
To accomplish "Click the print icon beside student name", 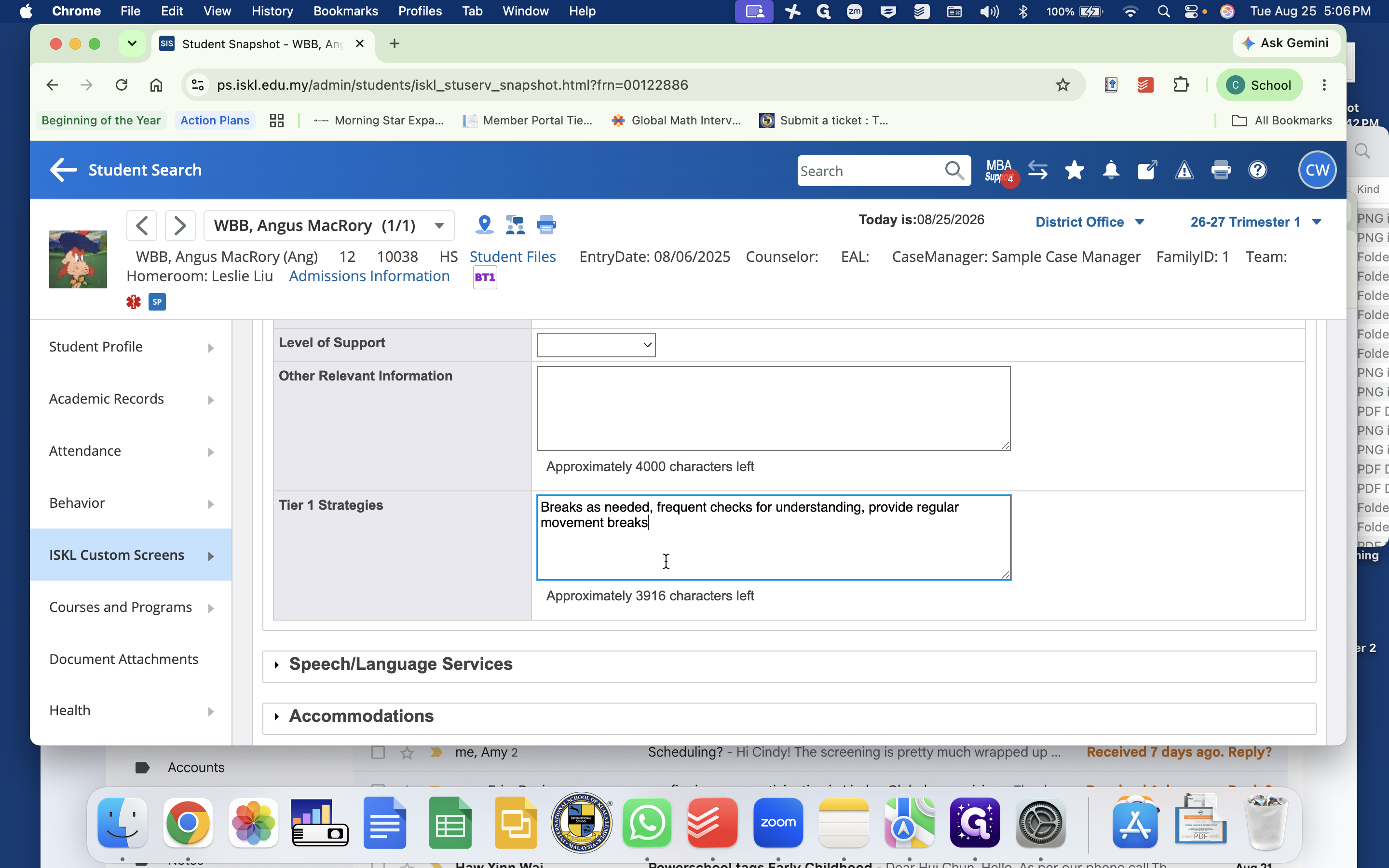I will coord(546,224).
